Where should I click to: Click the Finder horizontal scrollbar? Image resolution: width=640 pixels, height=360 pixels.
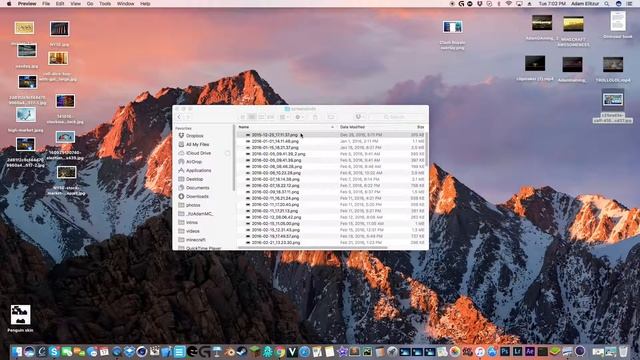312,247
